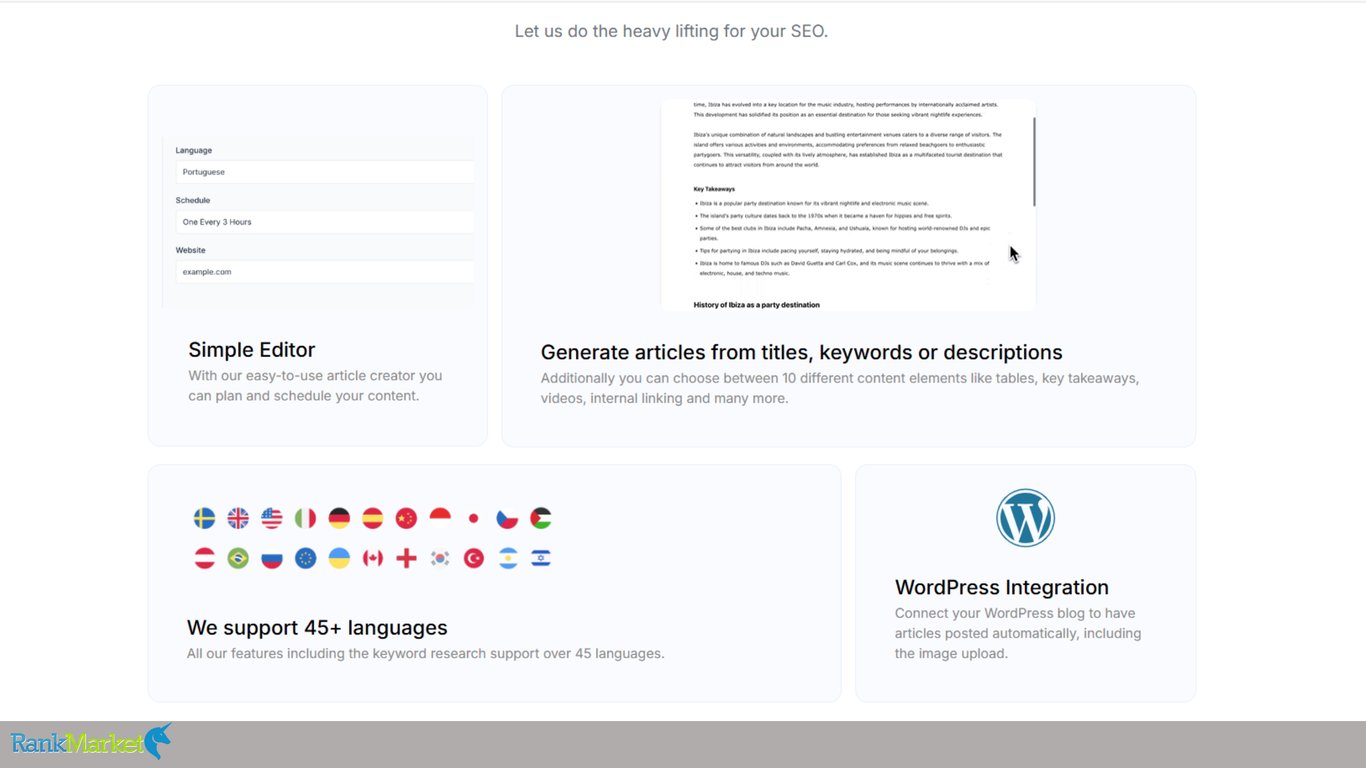The height and width of the screenshot is (768, 1366).
Task: Open the Language field showing Portuguese
Action: (x=324, y=172)
